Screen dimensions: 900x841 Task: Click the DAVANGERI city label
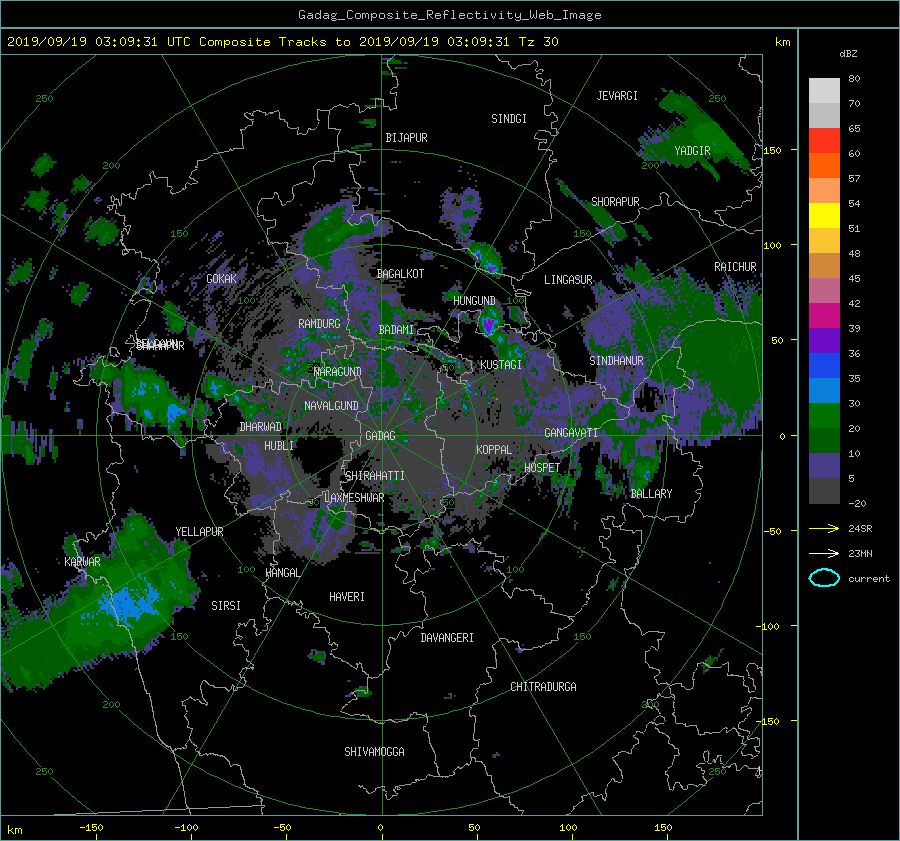[x=447, y=638]
